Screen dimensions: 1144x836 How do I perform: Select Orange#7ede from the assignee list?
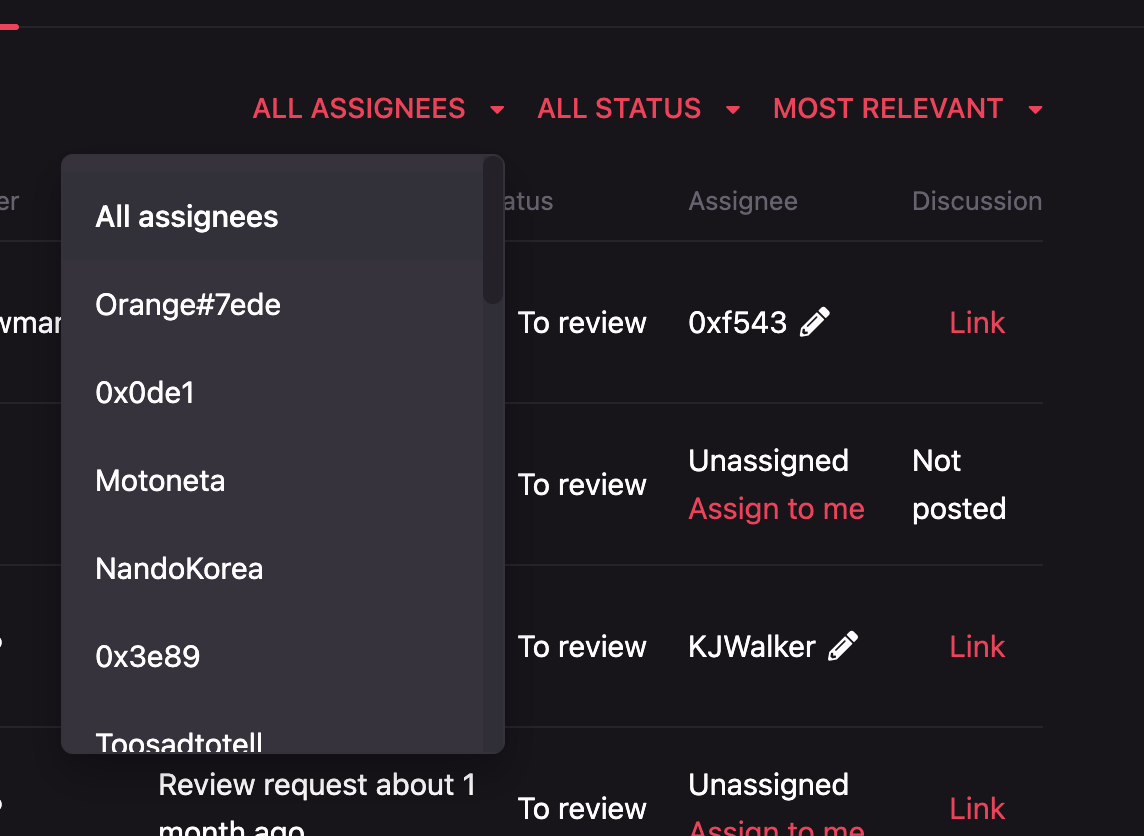187,305
